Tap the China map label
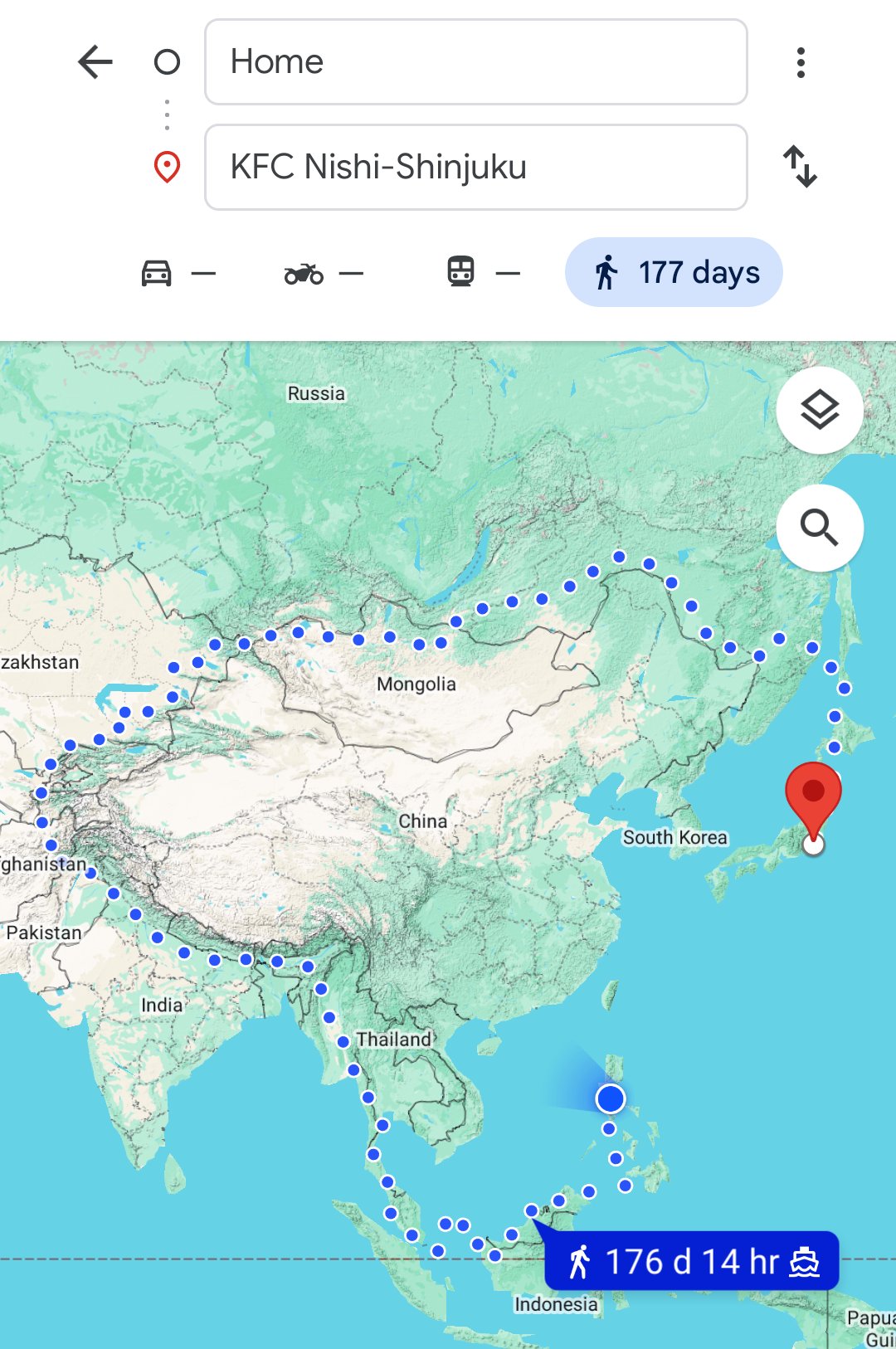Screen dimensions: 896x1349 point(423,821)
